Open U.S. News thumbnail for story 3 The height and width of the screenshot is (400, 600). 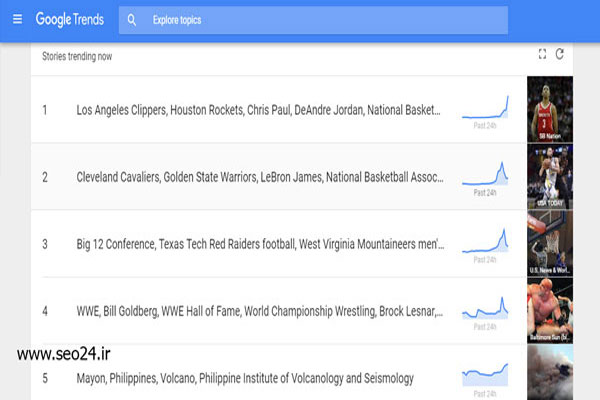pos(550,243)
